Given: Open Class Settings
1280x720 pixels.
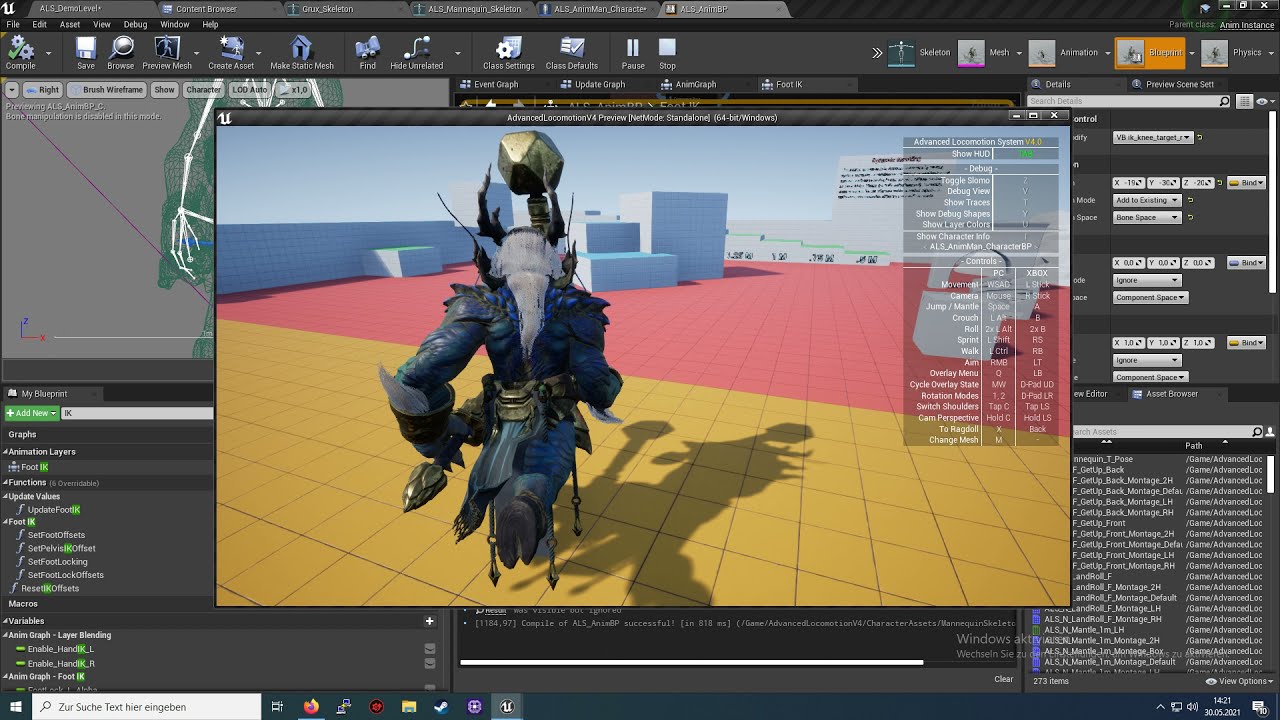Looking at the screenshot, I should [x=509, y=52].
